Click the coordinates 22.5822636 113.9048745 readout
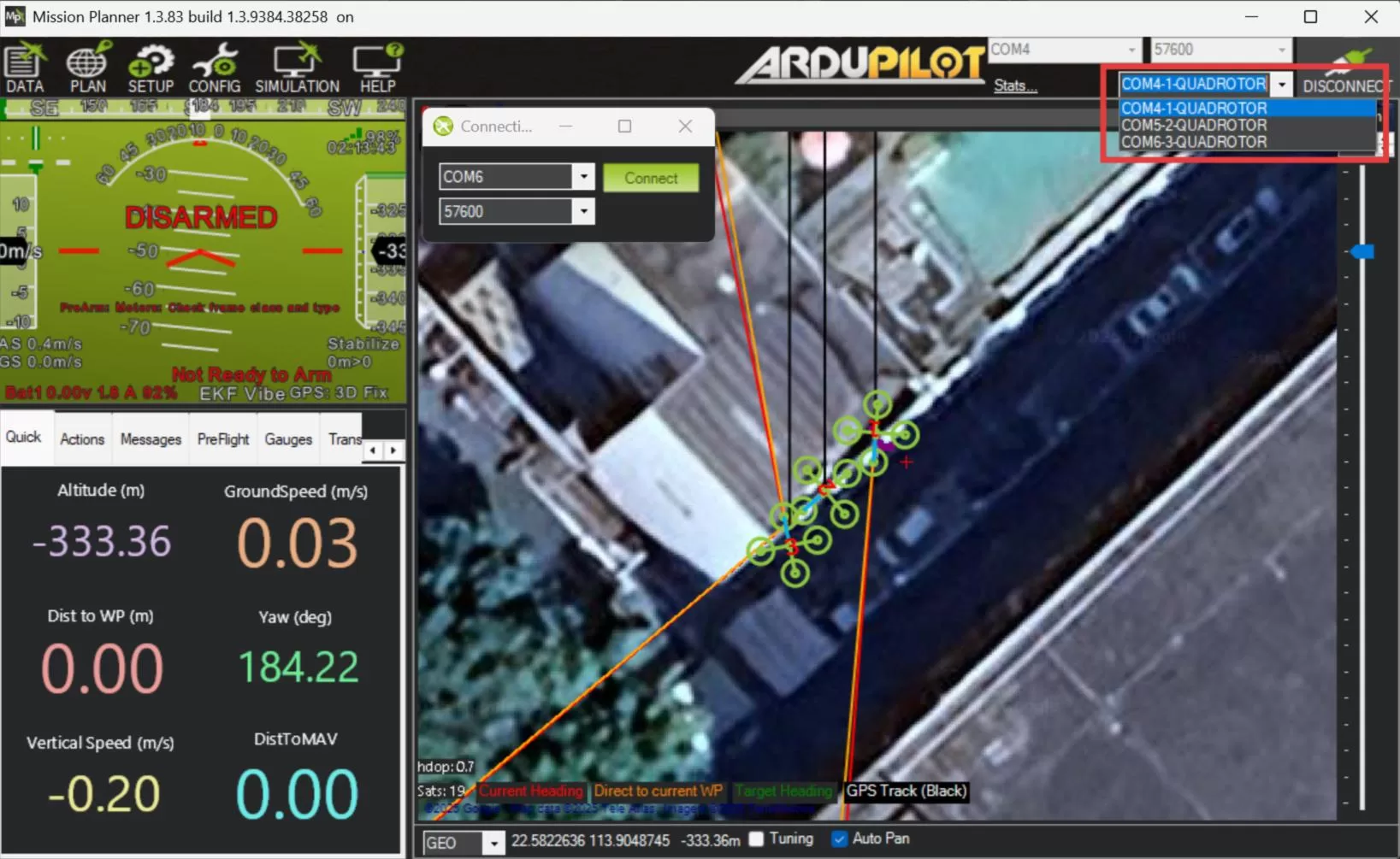This screenshot has height=859, width=1400. (x=590, y=841)
